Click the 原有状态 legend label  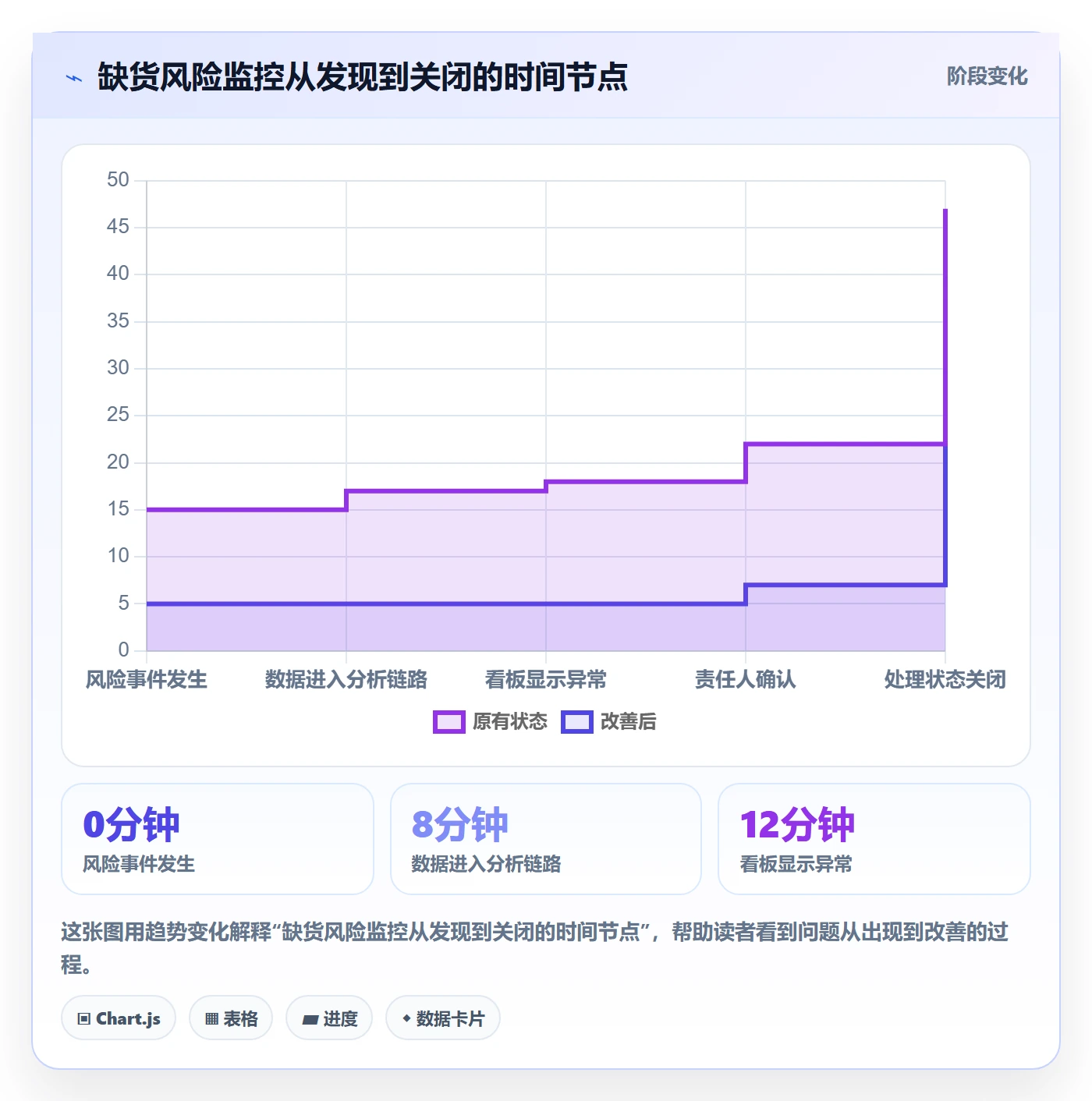tap(510, 722)
